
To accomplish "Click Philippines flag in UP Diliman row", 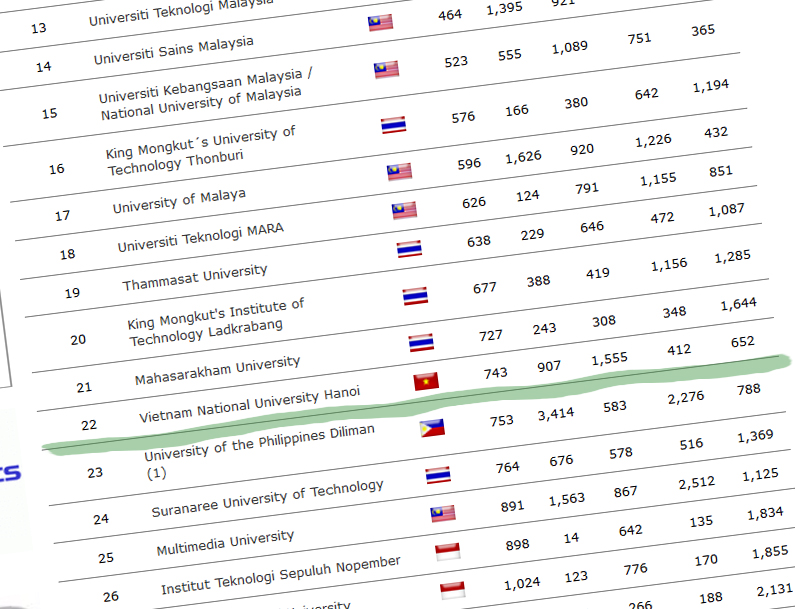I will (432, 428).
